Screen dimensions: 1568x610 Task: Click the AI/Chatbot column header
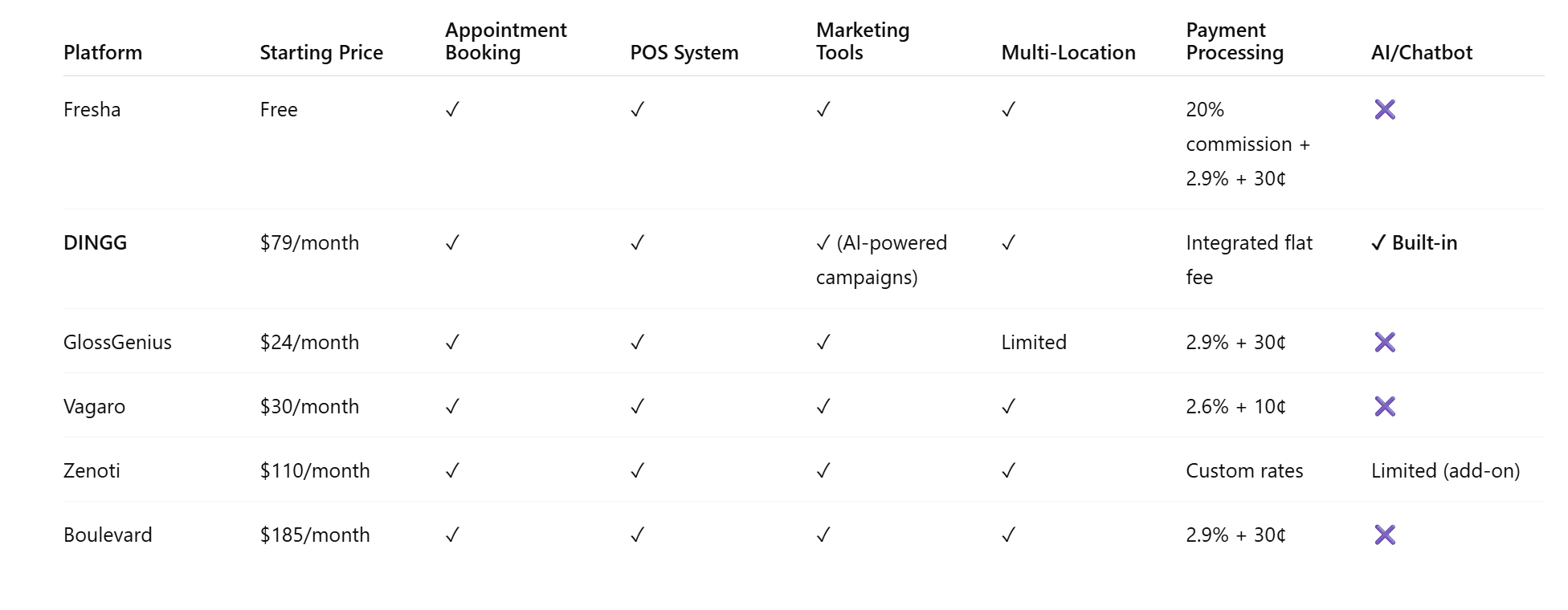tap(1421, 53)
